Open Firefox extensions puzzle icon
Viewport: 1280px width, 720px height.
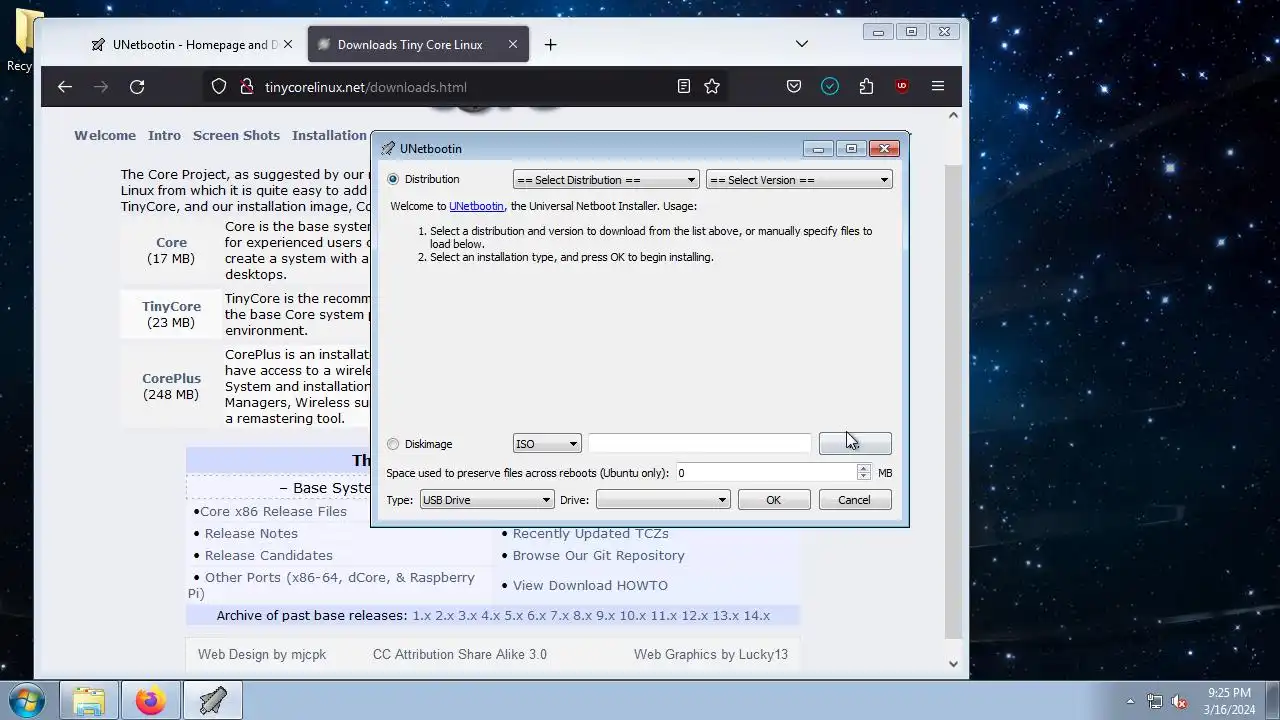[866, 87]
